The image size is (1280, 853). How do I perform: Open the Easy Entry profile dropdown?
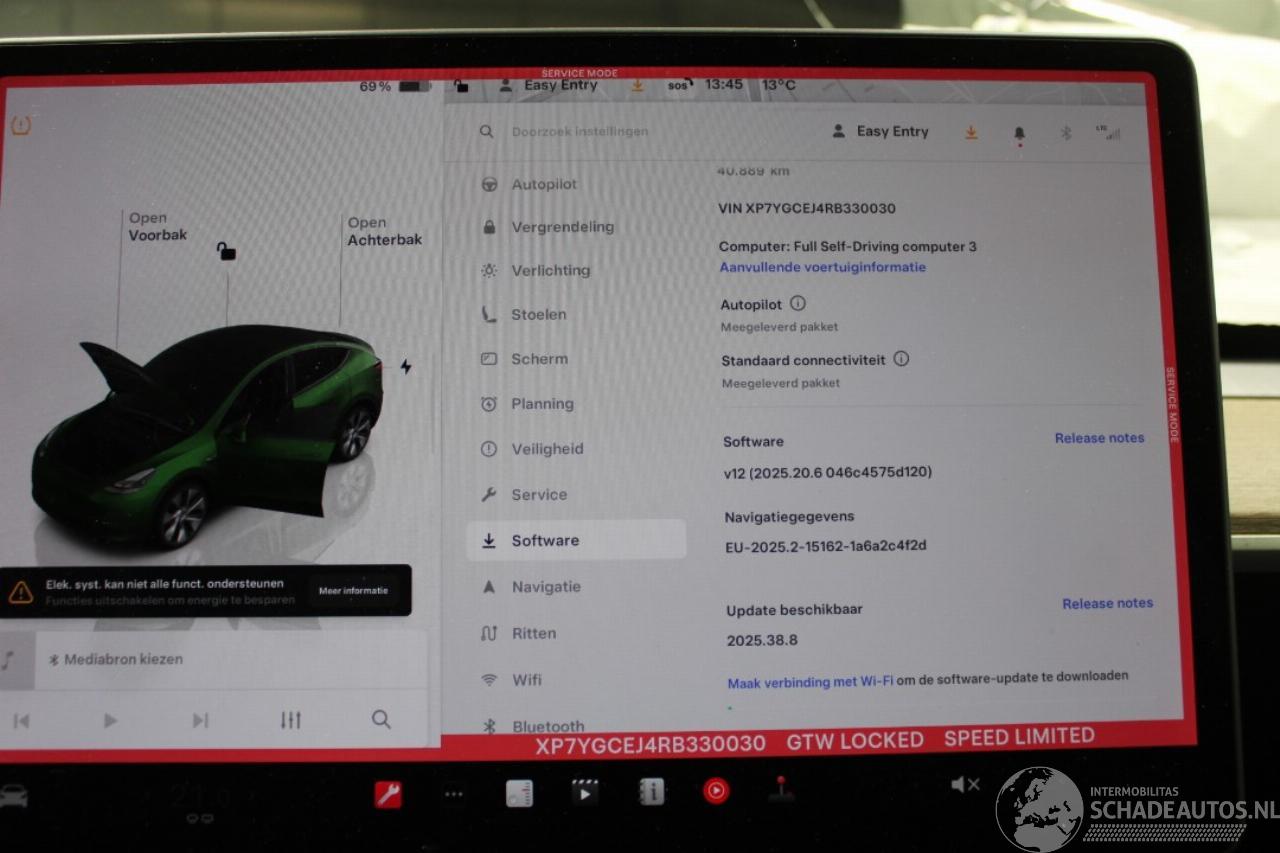click(881, 132)
